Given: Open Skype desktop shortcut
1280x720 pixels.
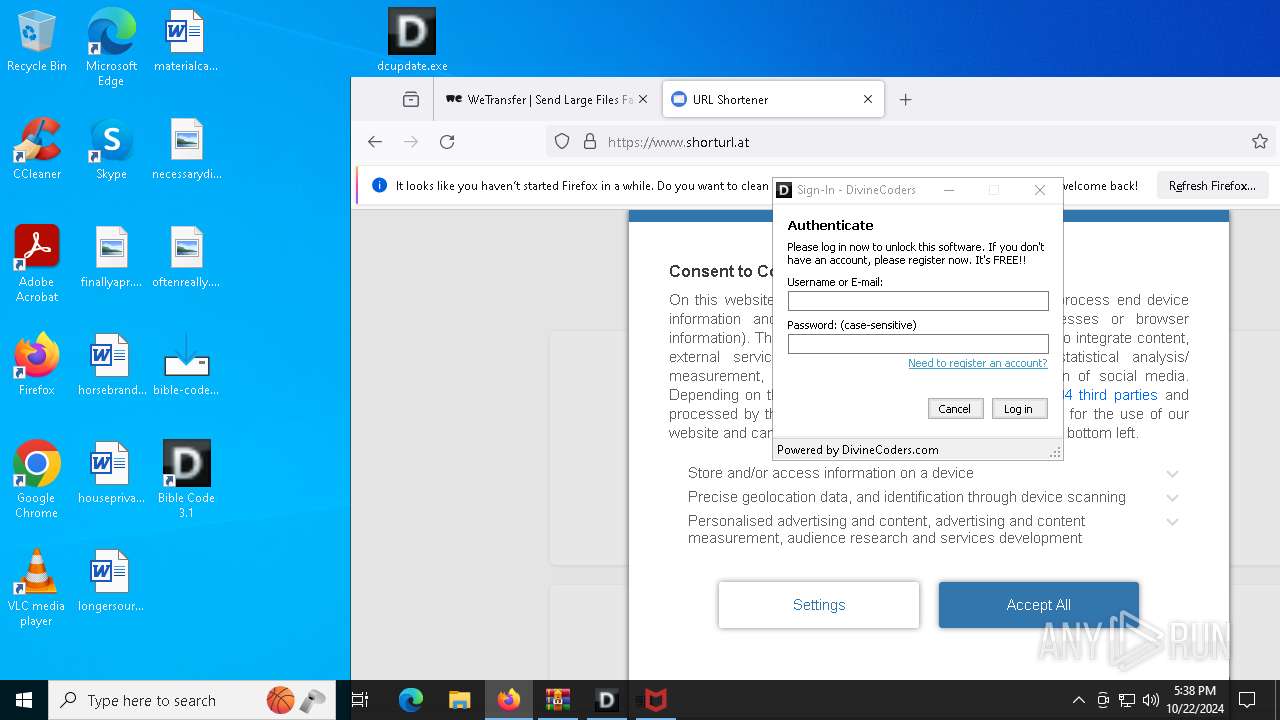Looking at the screenshot, I should tap(111, 149).
